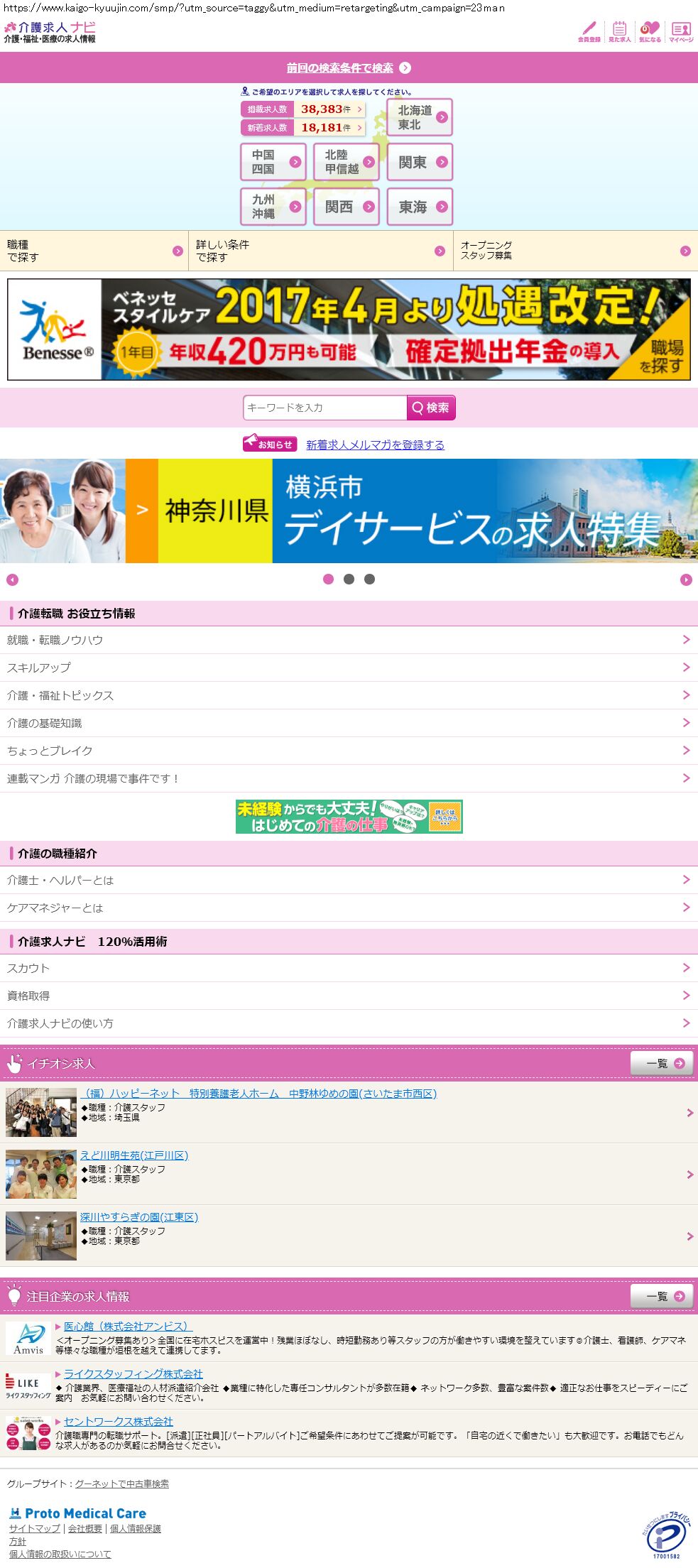Image resolution: width=698 pixels, height=1568 pixels.
Task: Open スキルアップ row
Action: [349, 668]
